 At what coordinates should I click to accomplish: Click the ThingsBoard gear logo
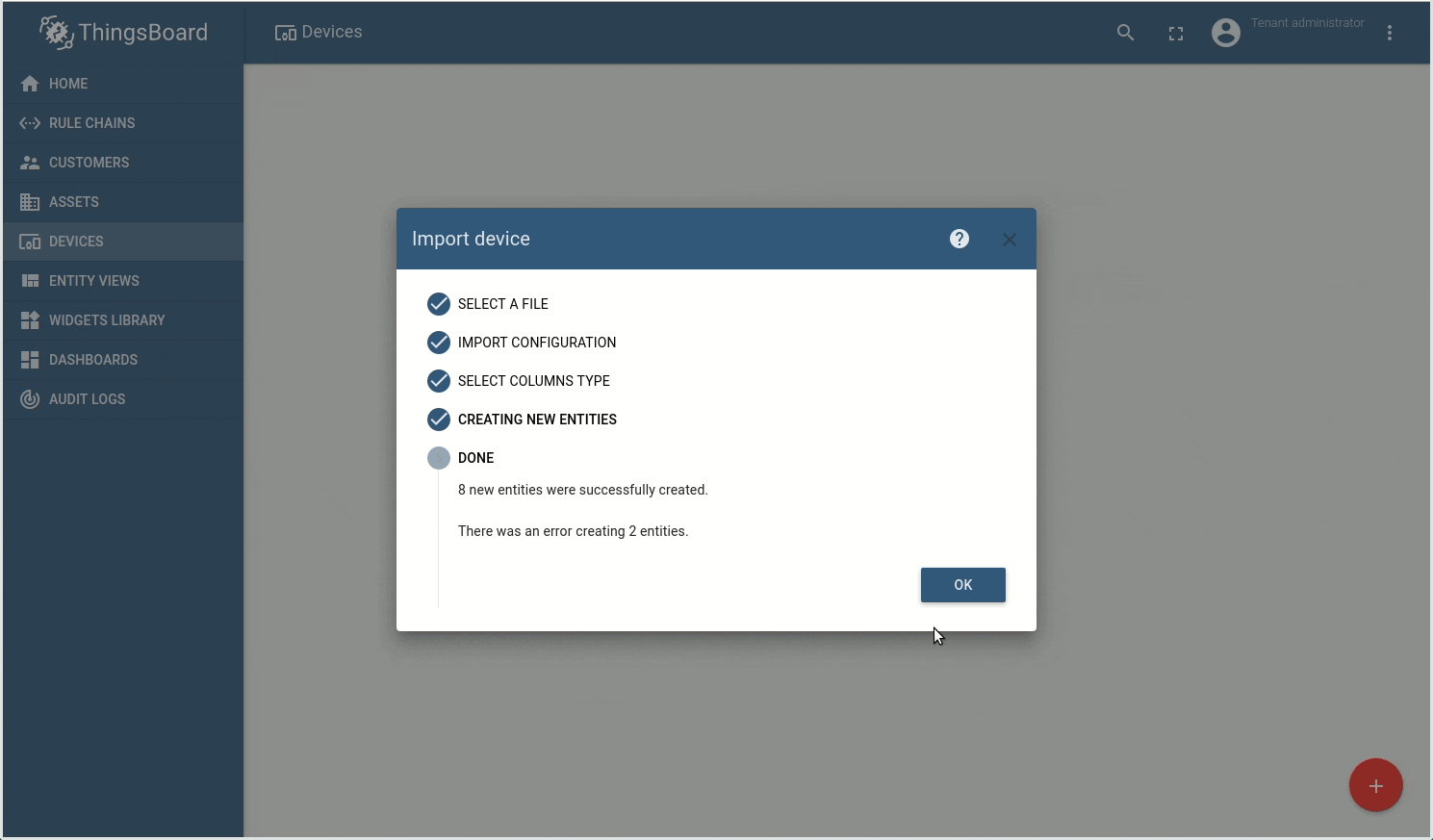coord(57,32)
